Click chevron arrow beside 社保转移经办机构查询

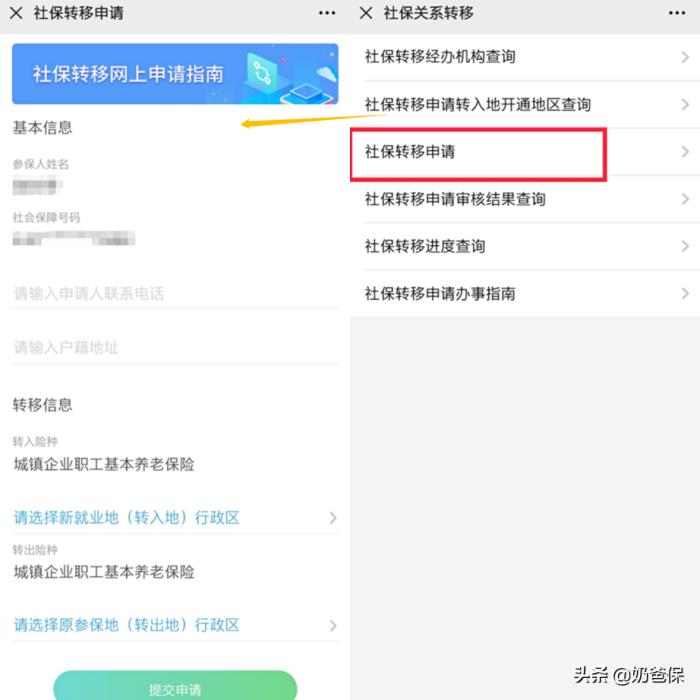pos(685,57)
